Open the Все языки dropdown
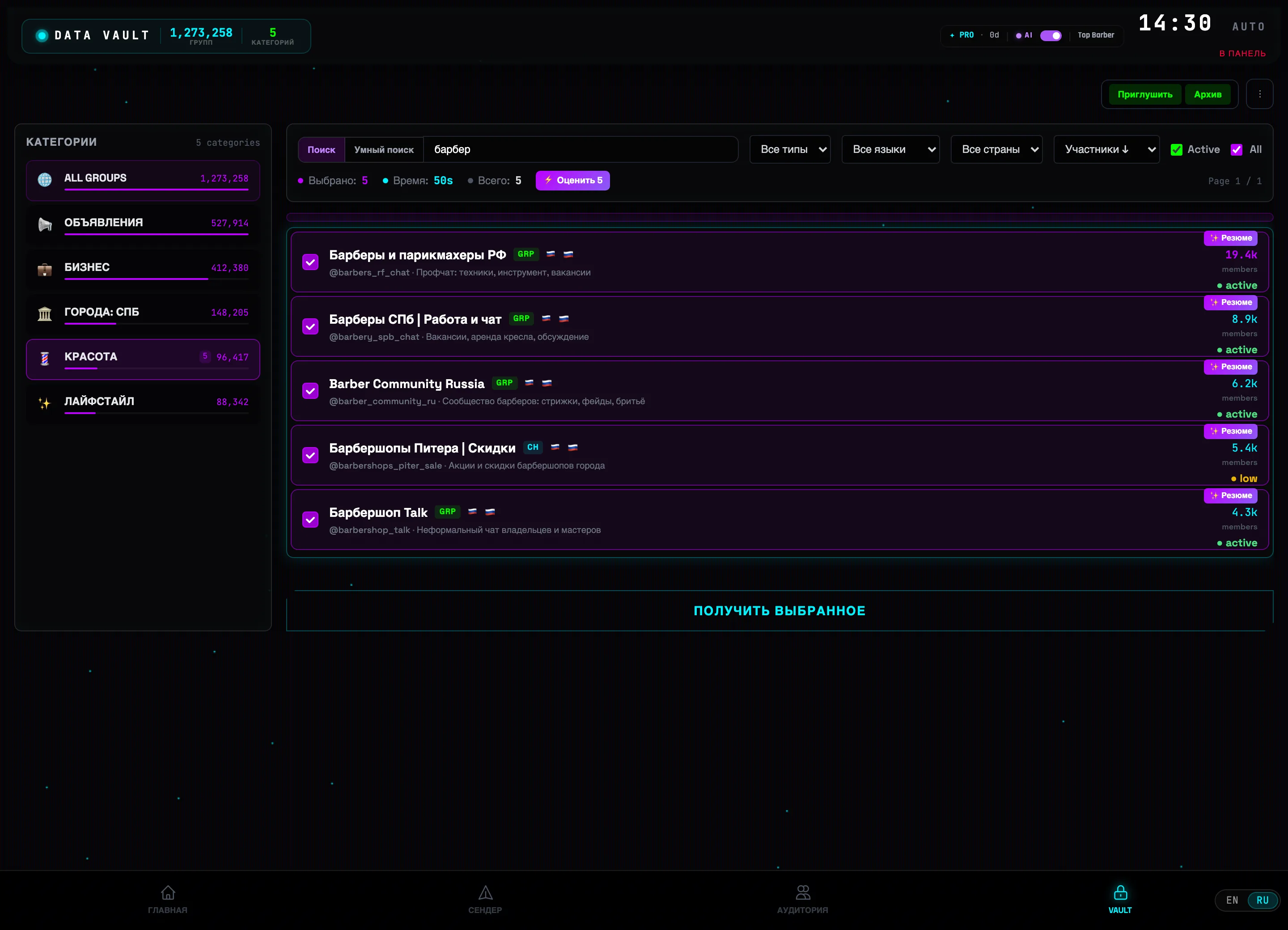The width and height of the screenshot is (1288, 930). pos(890,149)
